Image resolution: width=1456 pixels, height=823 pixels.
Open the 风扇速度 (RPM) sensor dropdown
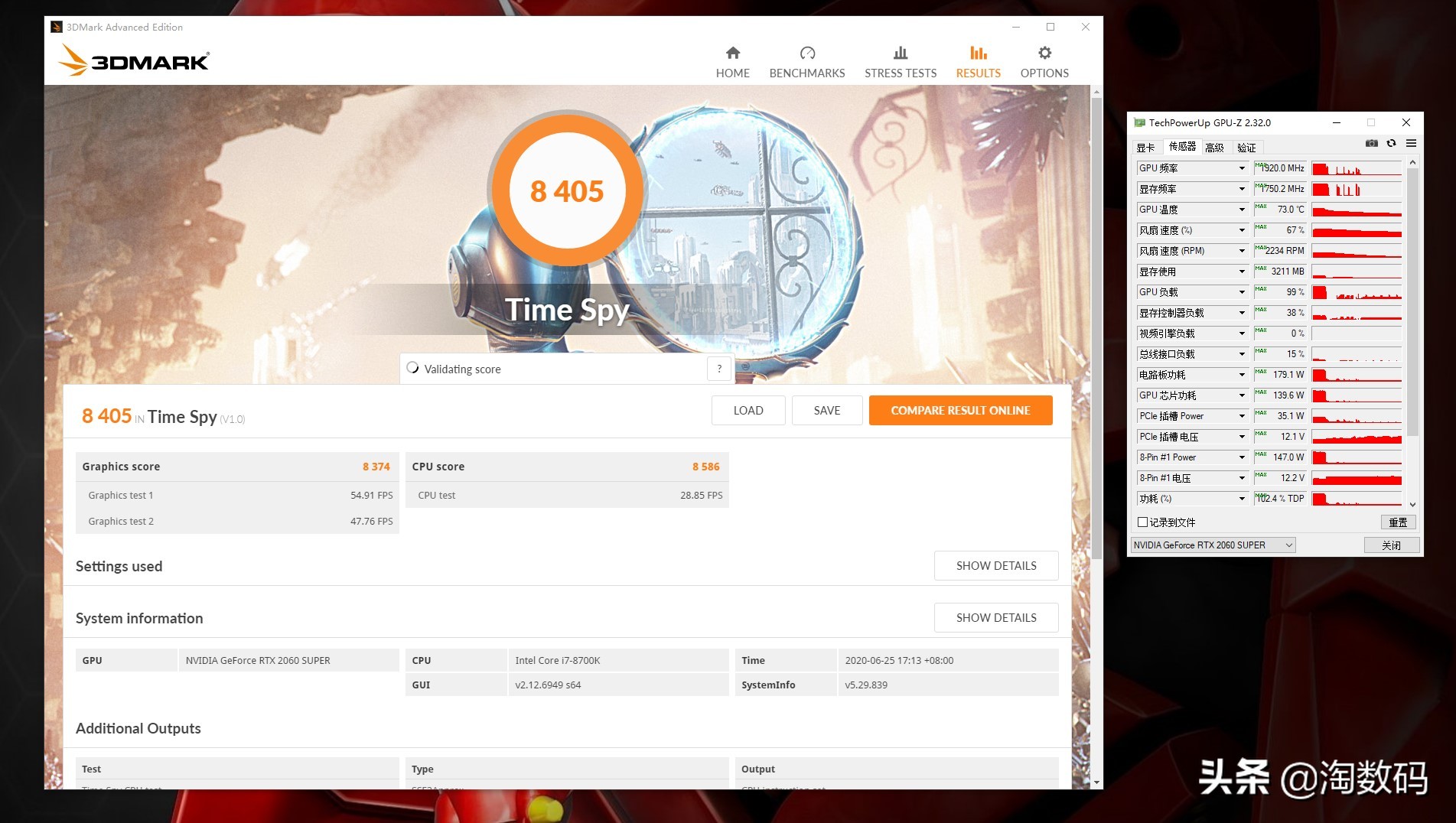[1242, 251]
